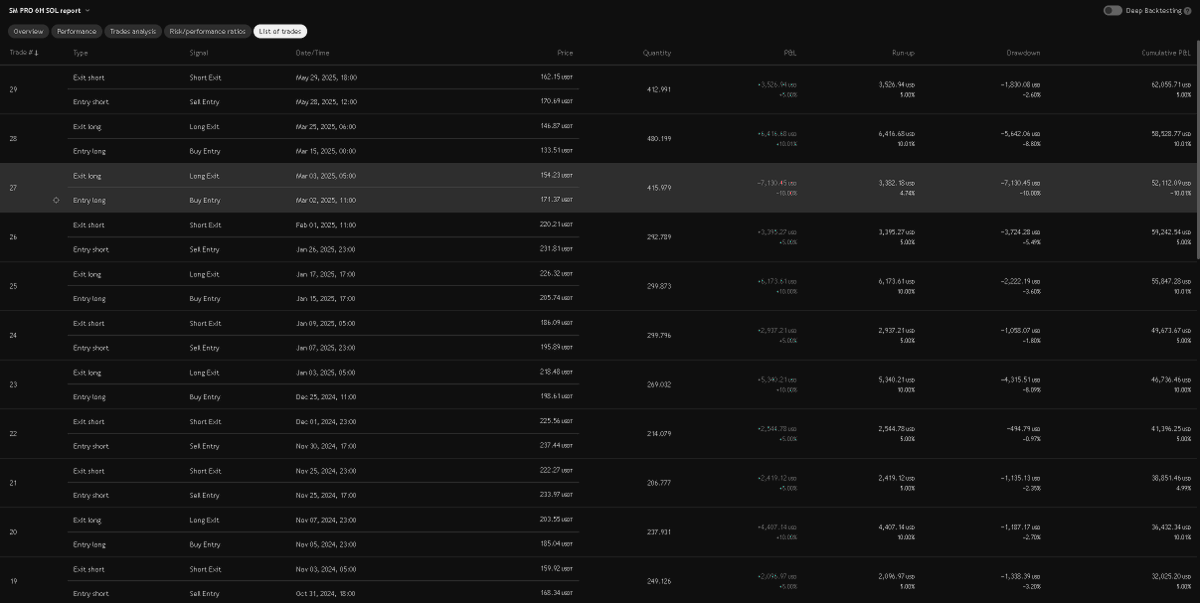Open the Performance tab

coord(76,31)
